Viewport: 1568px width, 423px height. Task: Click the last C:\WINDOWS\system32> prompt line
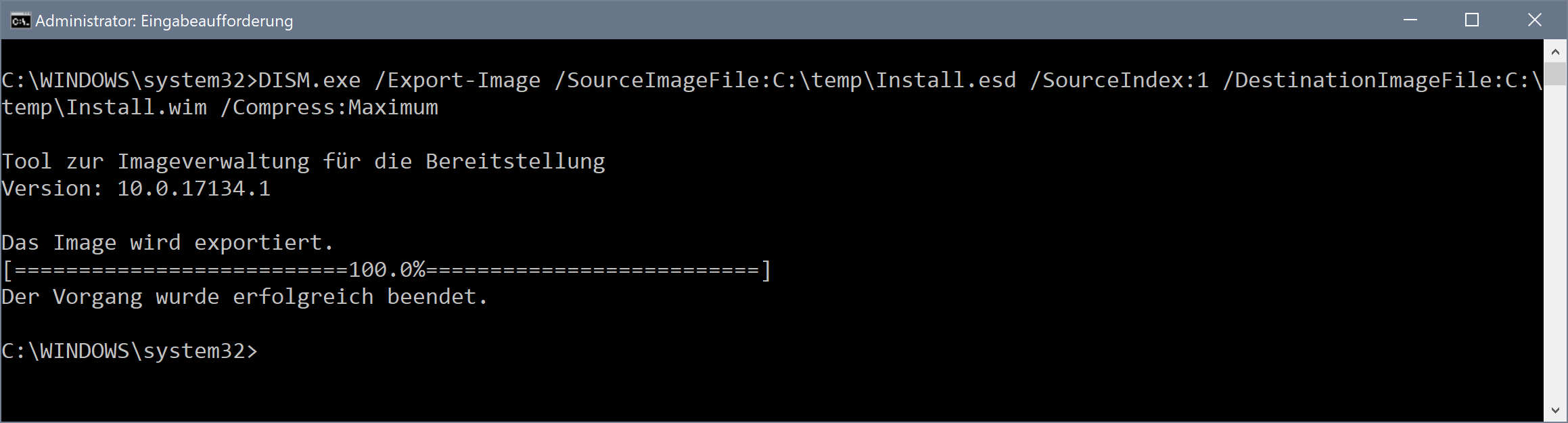click(x=129, y=351)
